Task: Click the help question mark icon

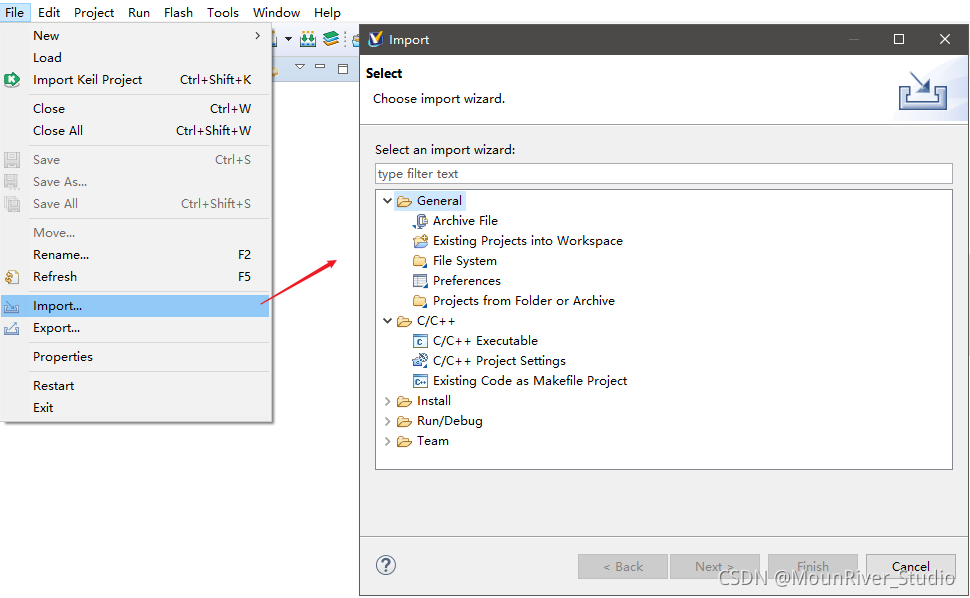Action: click(386, 565)
